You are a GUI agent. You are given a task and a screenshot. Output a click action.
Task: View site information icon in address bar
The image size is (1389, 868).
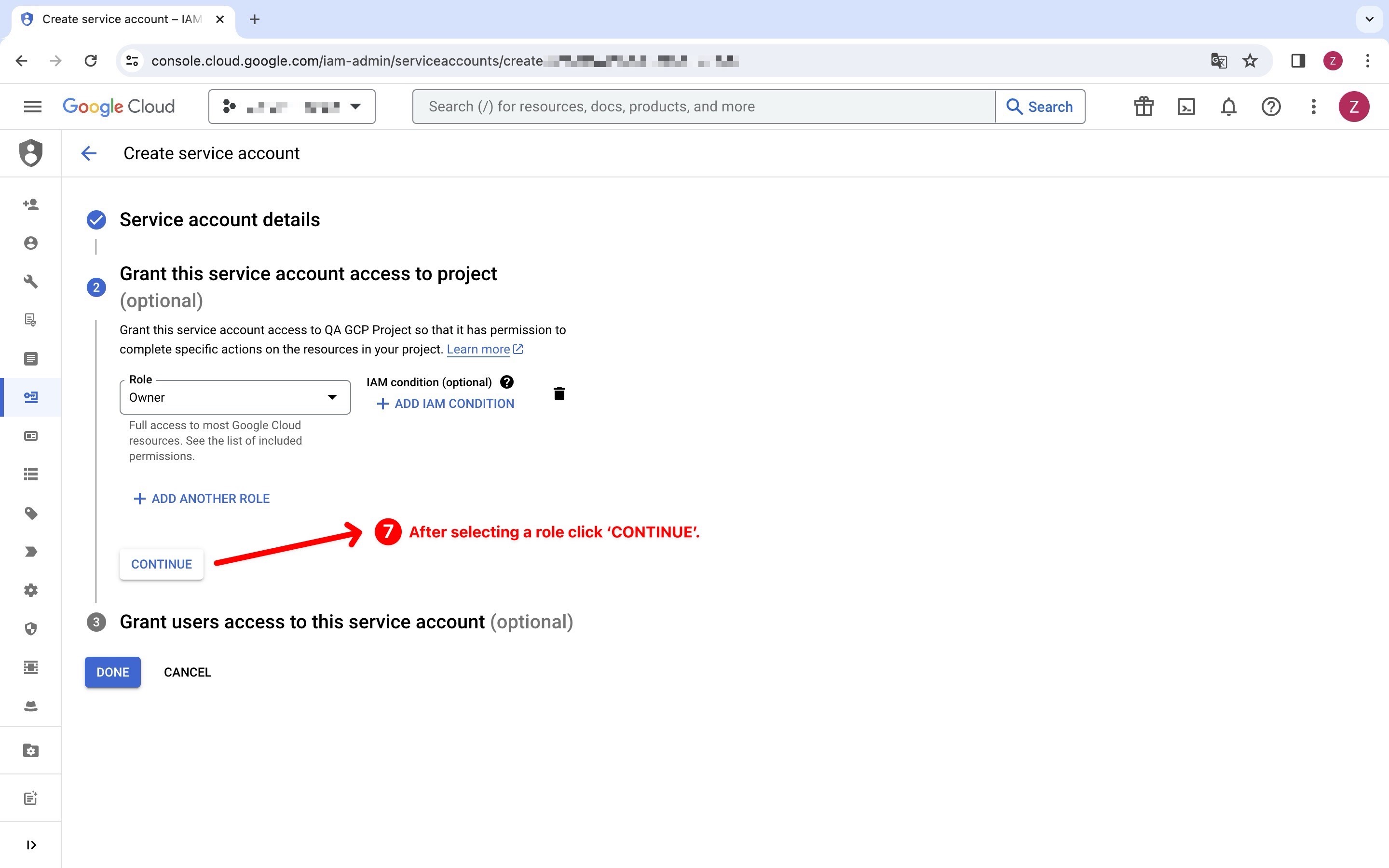click(132, 60)
